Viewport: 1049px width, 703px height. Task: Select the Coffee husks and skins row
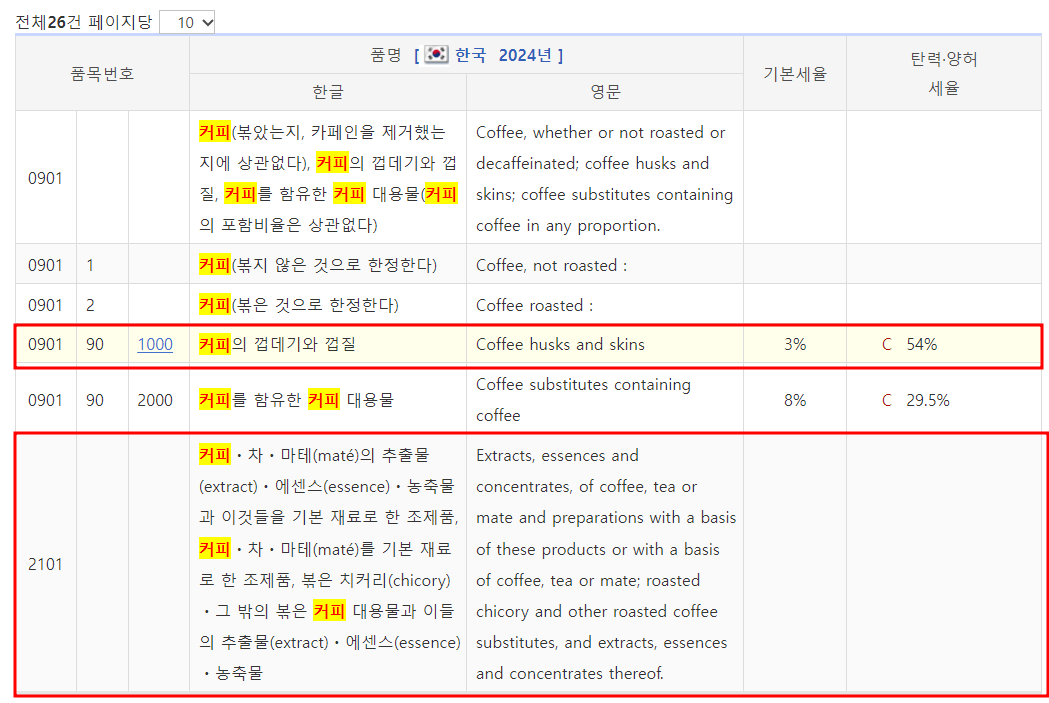click(x=560, y=344)
